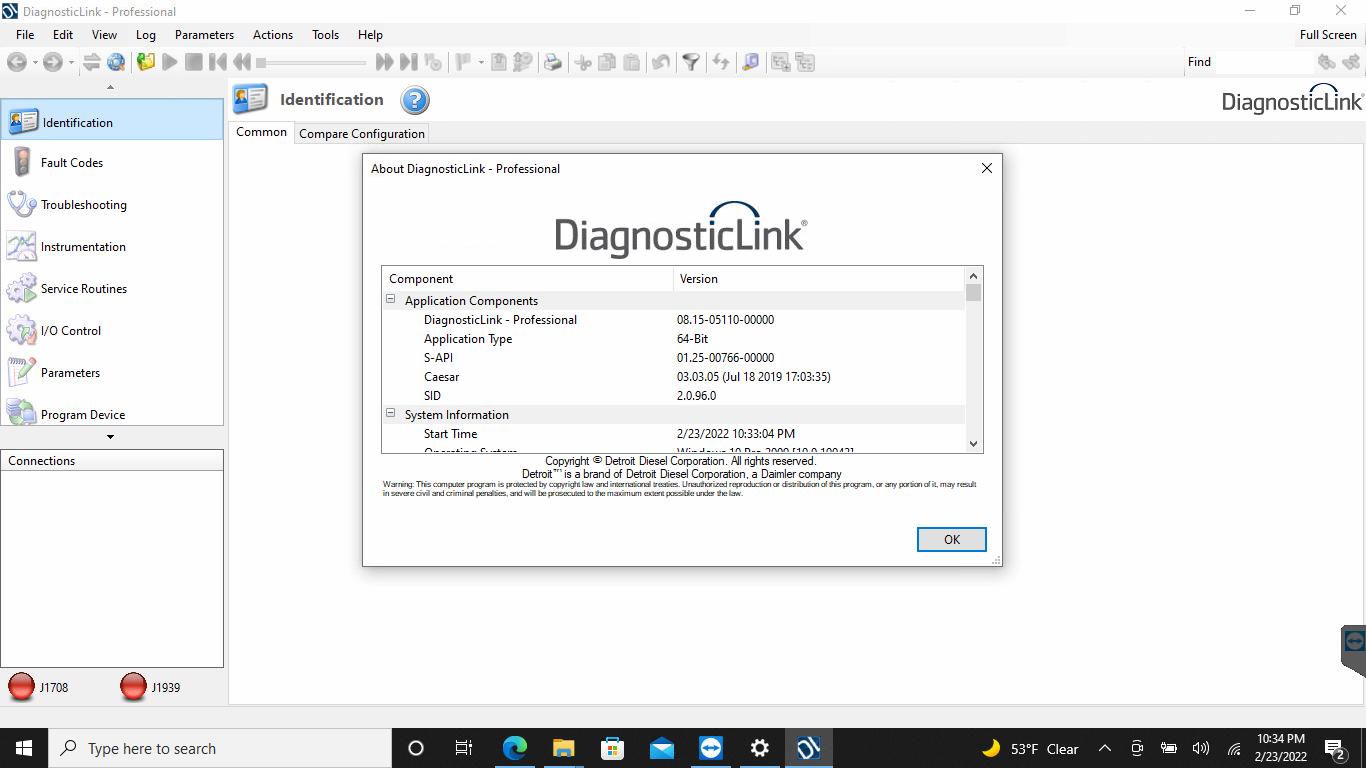Click the log playback position slider
This screenshot has height=768, width=1366.
pos(311,62)
